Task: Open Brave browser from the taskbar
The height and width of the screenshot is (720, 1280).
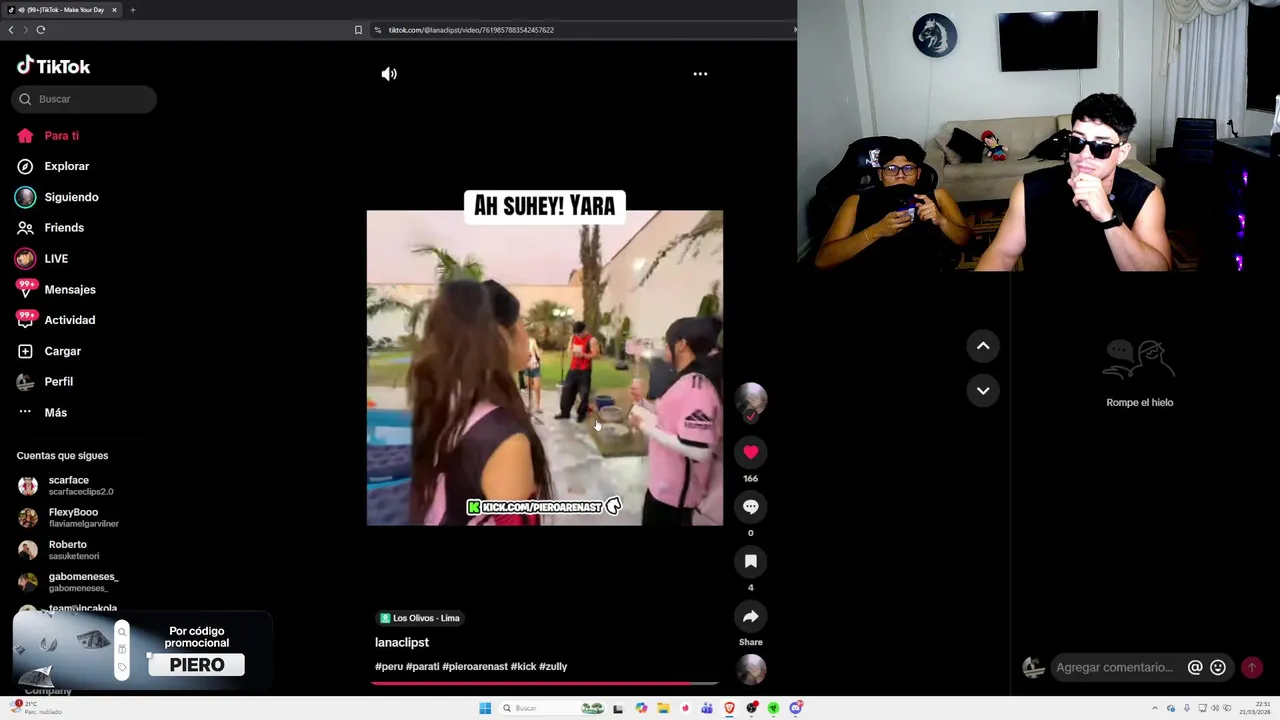Action: coord(729,708)
